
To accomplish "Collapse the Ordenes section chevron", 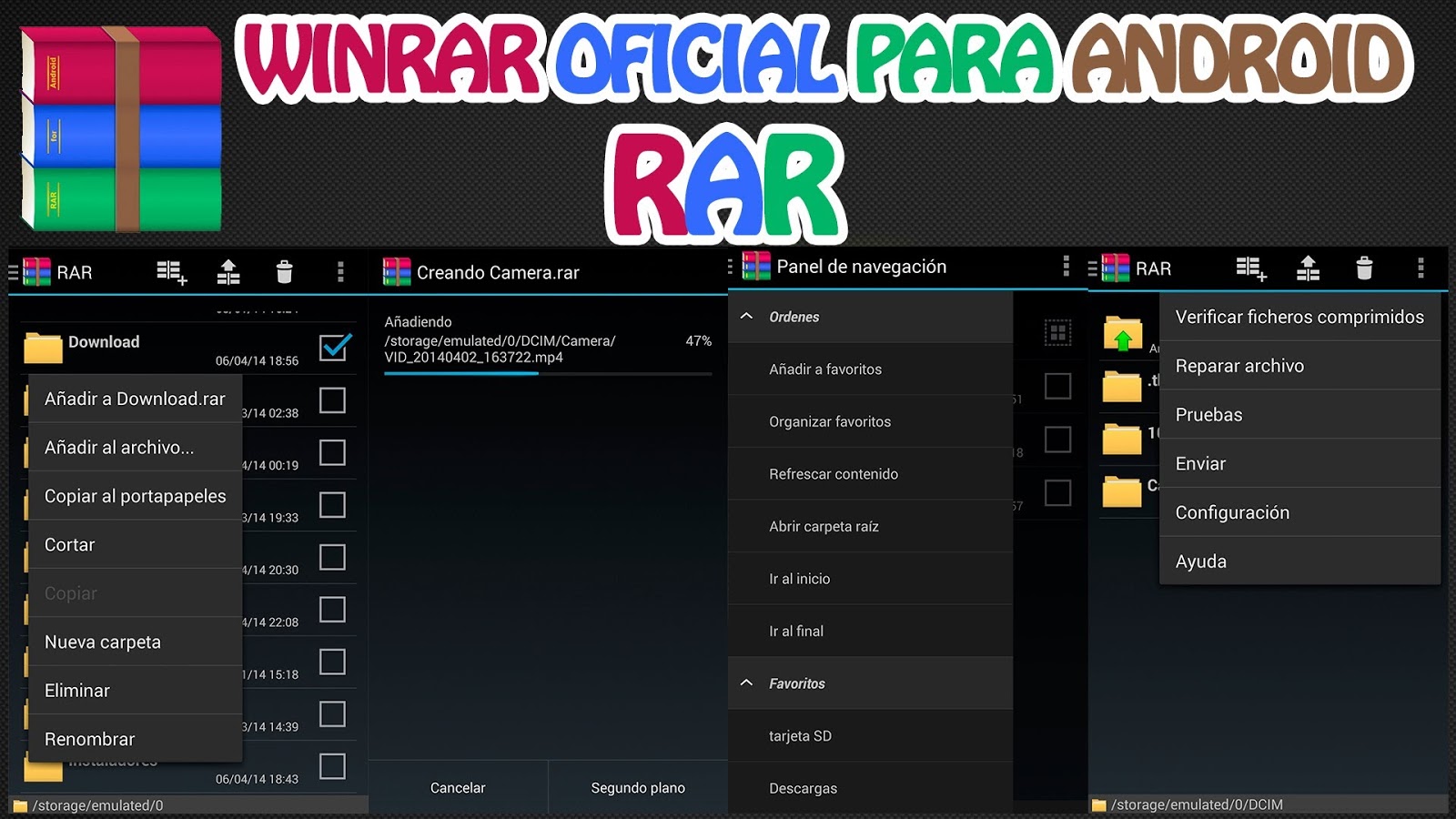I will (x=746, y=317).
